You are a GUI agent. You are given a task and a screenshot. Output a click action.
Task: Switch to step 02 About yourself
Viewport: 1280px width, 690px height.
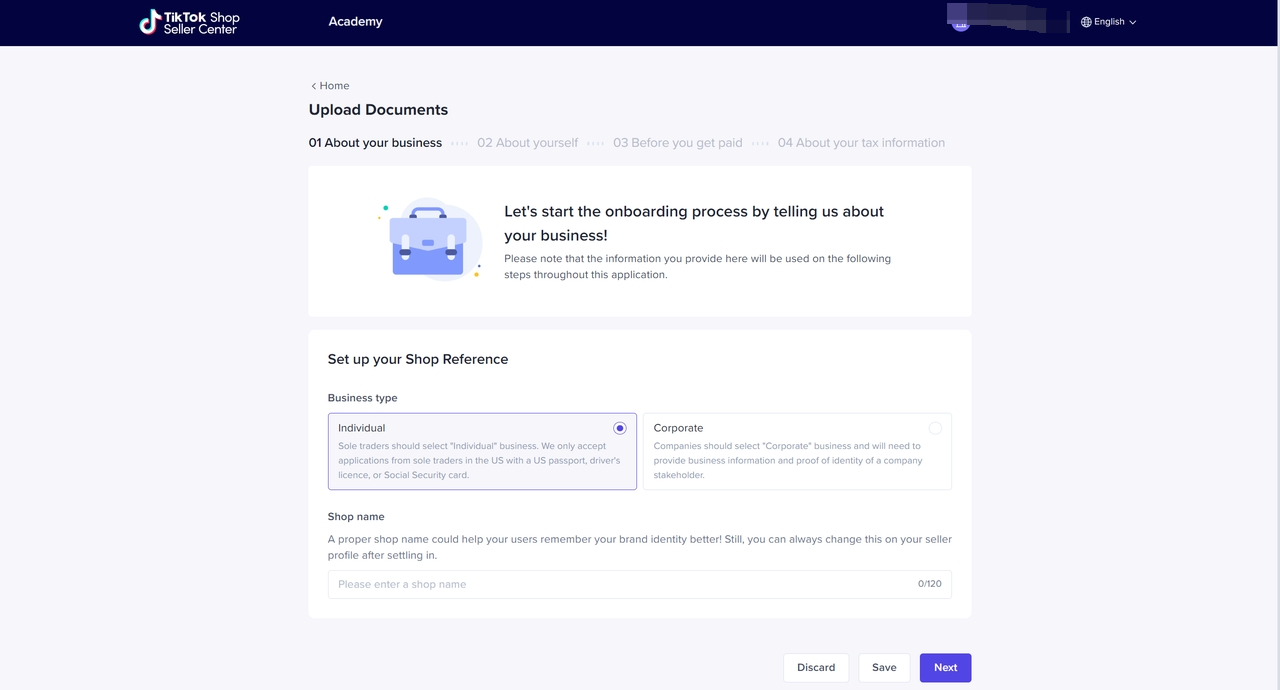527,143
